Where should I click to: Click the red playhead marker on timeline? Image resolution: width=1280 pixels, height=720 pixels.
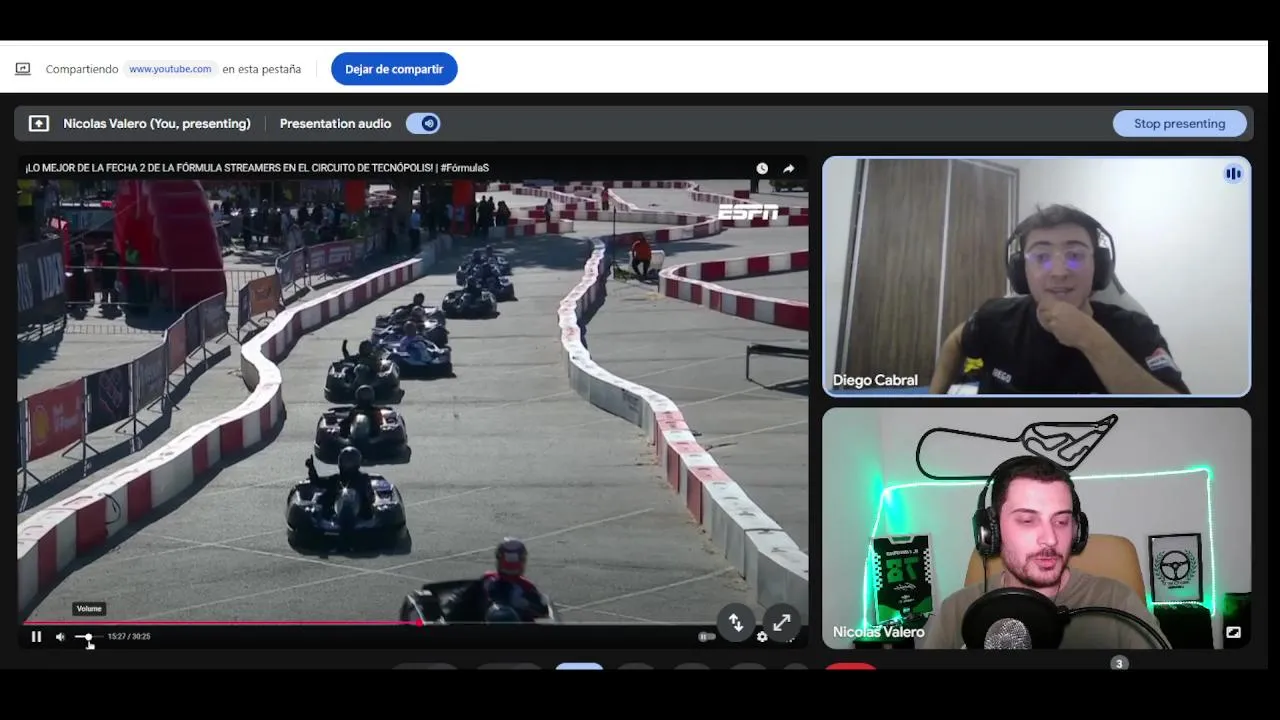point(418,623)
